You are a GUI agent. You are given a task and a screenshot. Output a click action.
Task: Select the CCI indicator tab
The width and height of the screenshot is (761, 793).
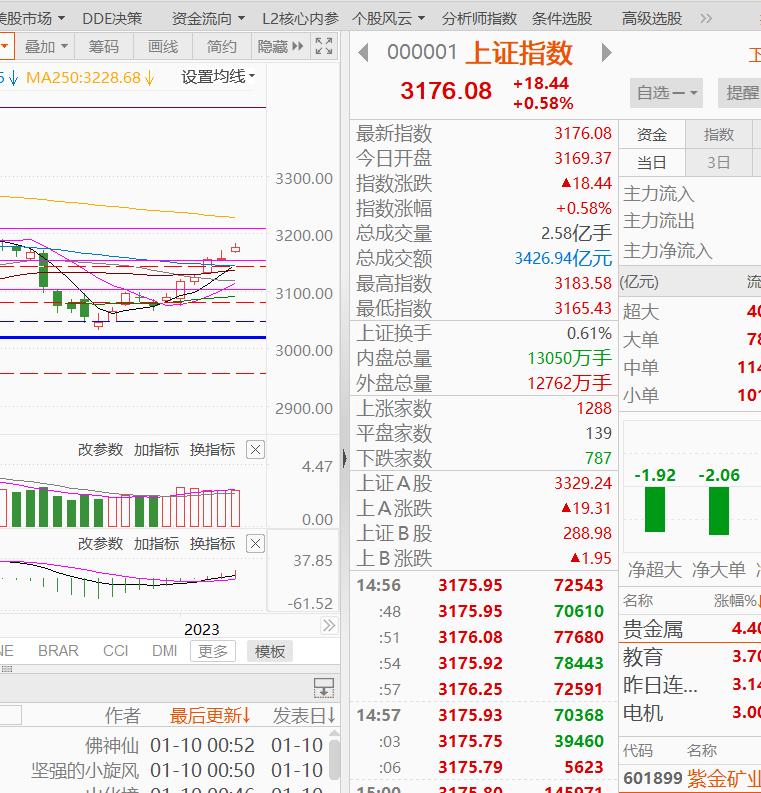(x=115, y=650)
